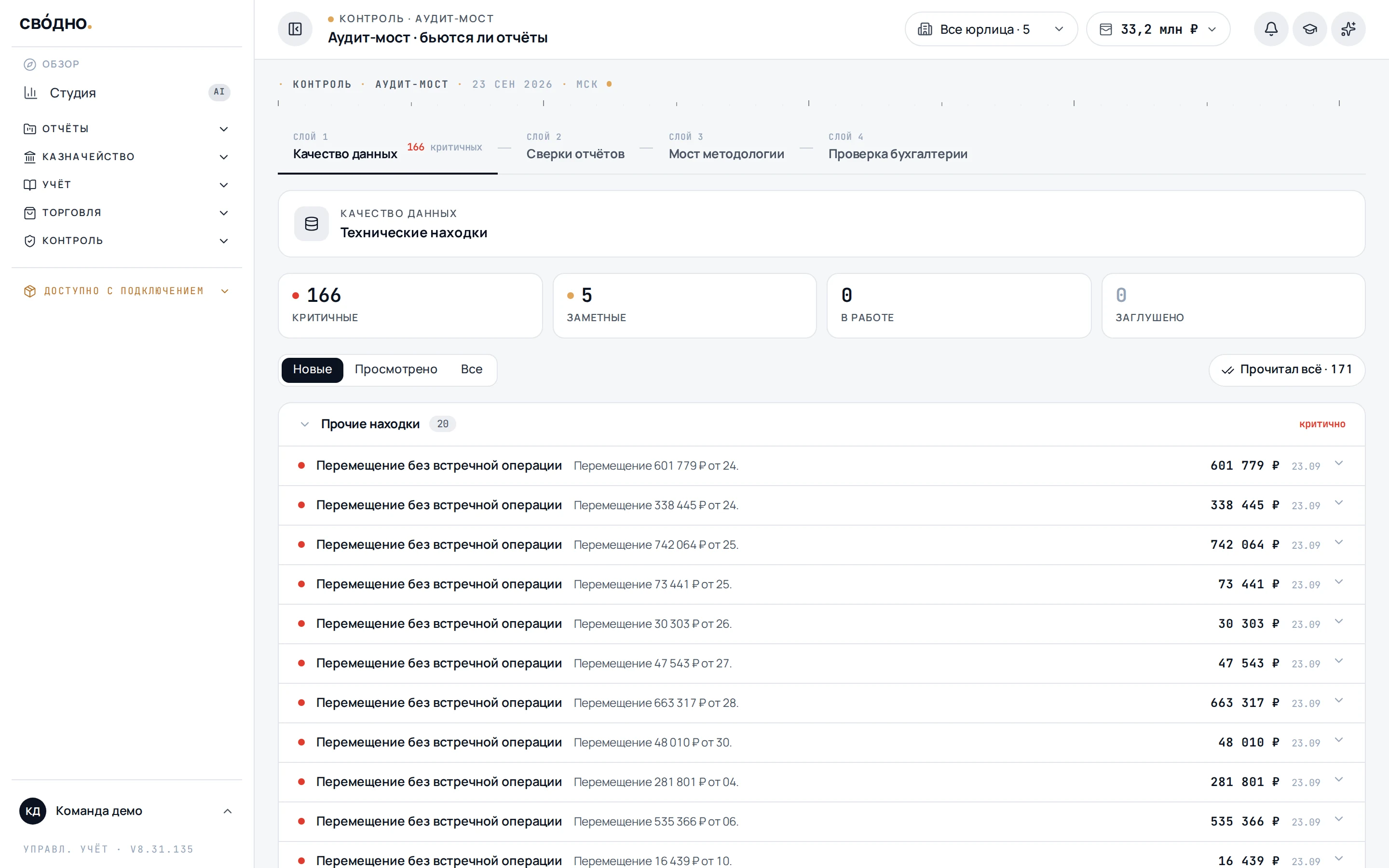Open the AI sparkles assistant icon

(x=1348, y=29)
